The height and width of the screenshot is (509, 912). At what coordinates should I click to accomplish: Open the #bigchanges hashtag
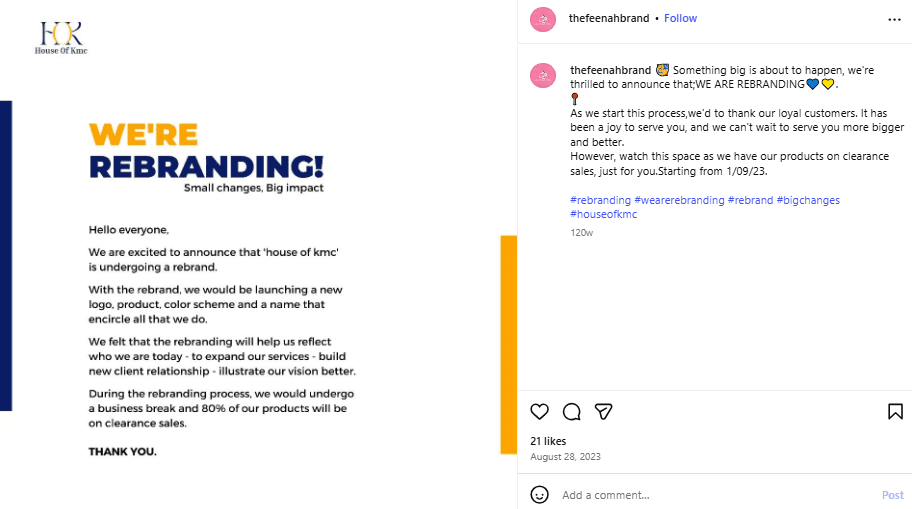click(x=810, y=200)
